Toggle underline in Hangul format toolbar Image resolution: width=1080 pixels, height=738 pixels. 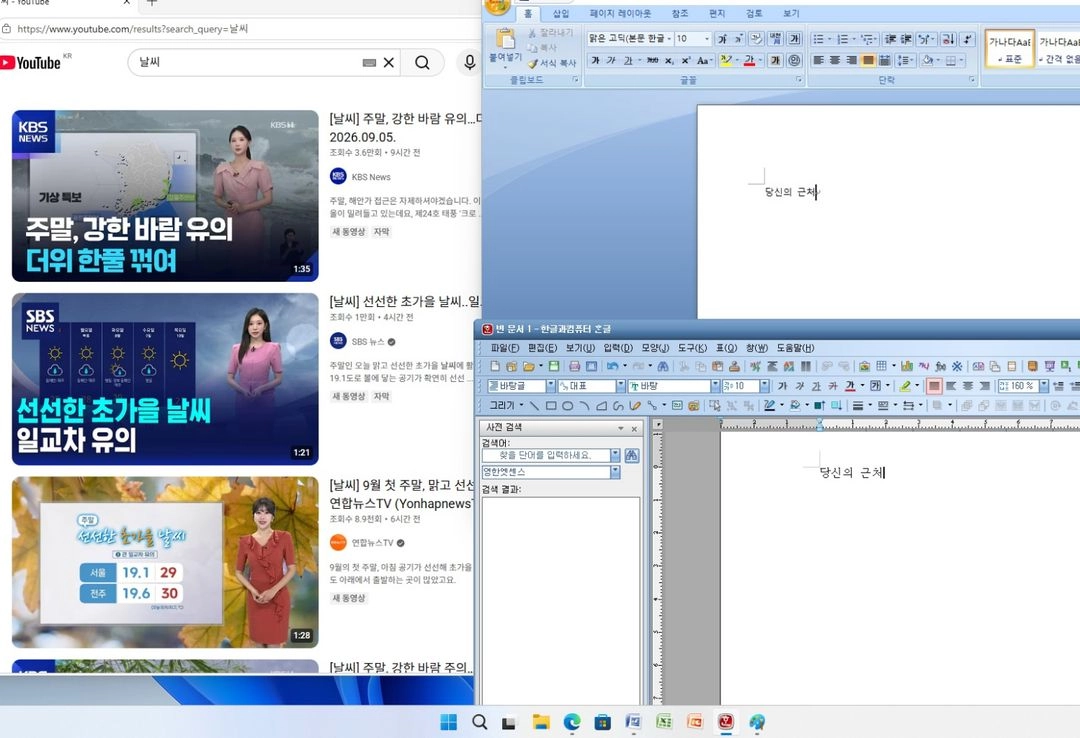pos(816,386)
